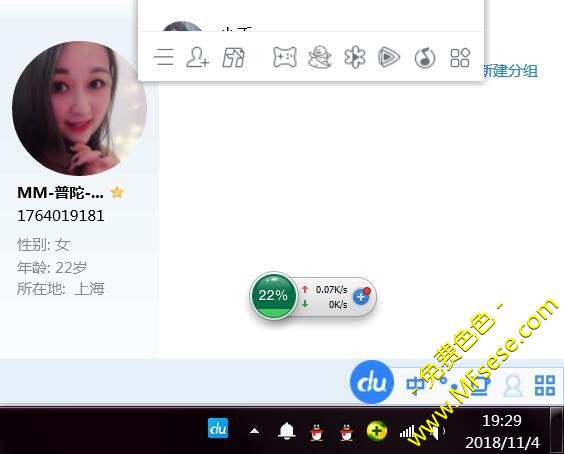Click the Tencent Video play icon
This screenshot has height=454, width=564.
pos(389,58)
